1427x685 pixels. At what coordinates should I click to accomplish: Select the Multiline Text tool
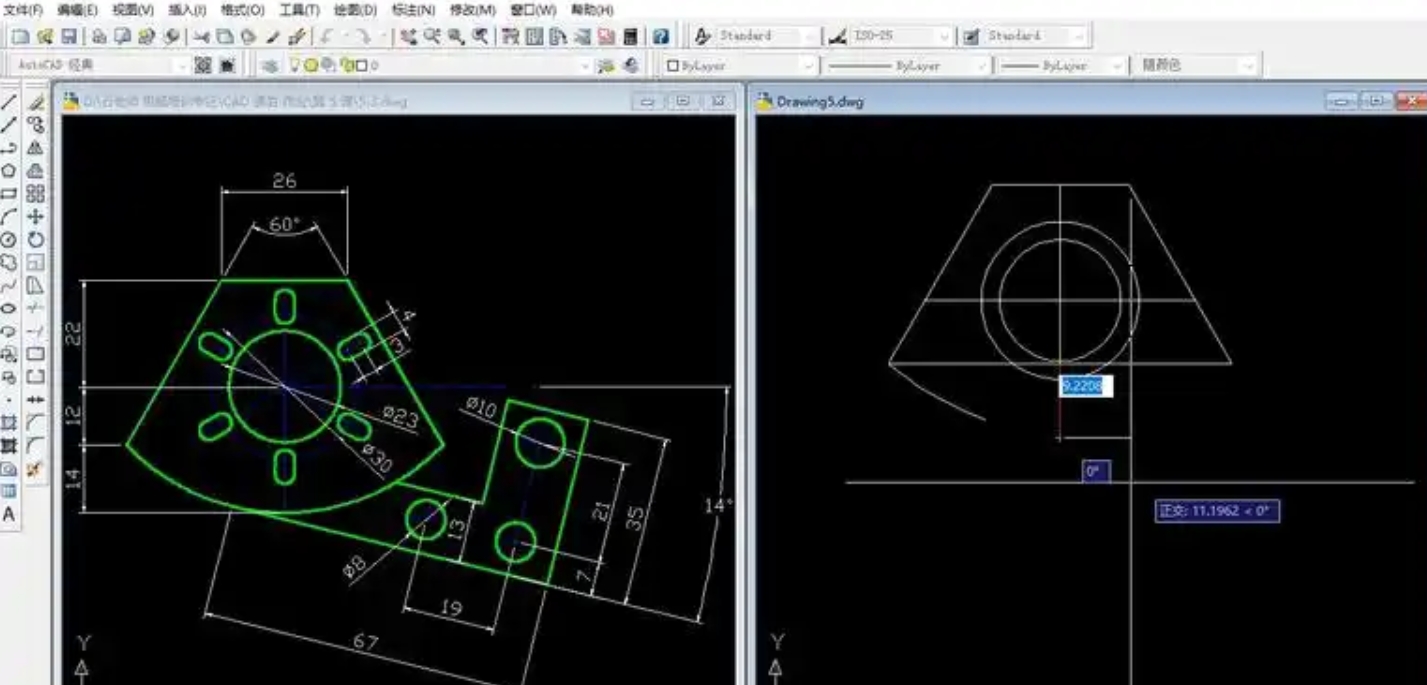[9, 515]
